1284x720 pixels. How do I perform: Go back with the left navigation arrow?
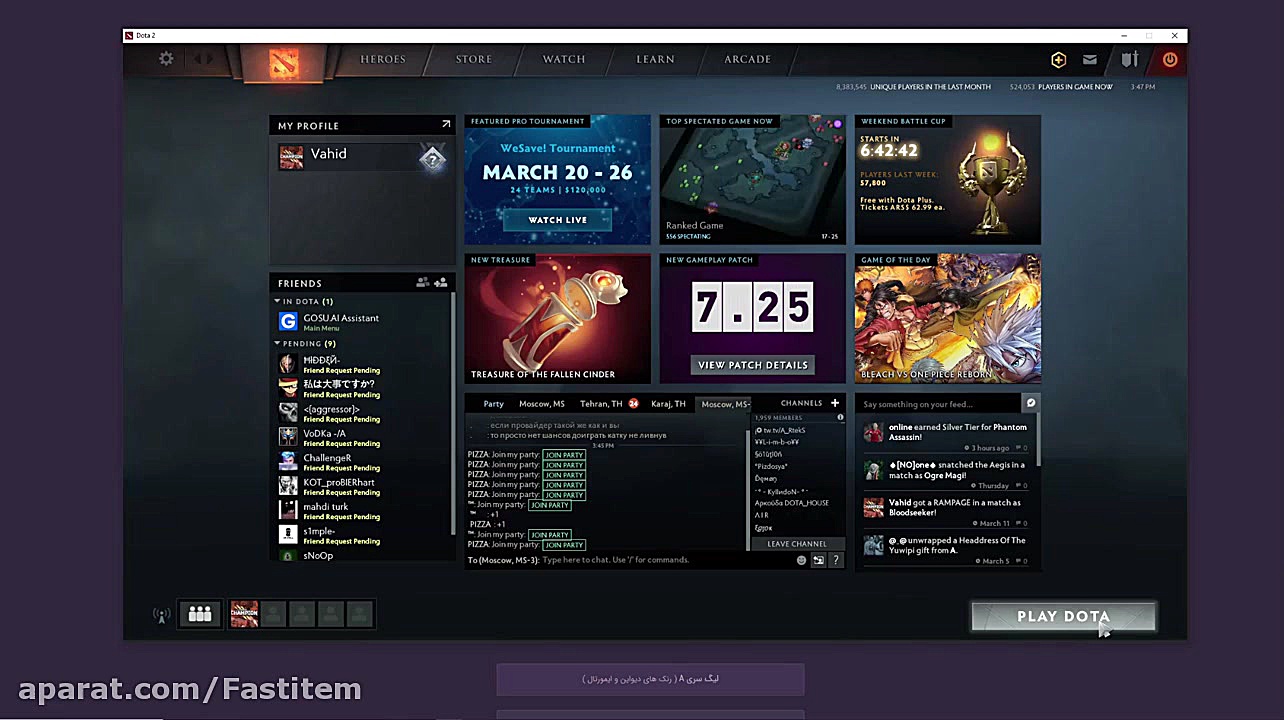point(197,59)
